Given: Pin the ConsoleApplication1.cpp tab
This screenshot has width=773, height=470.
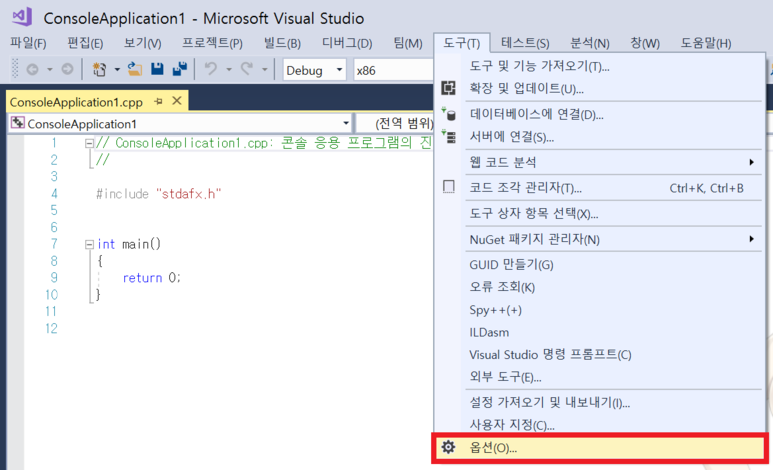Looking at the screenshot, I should coord(158,101).
